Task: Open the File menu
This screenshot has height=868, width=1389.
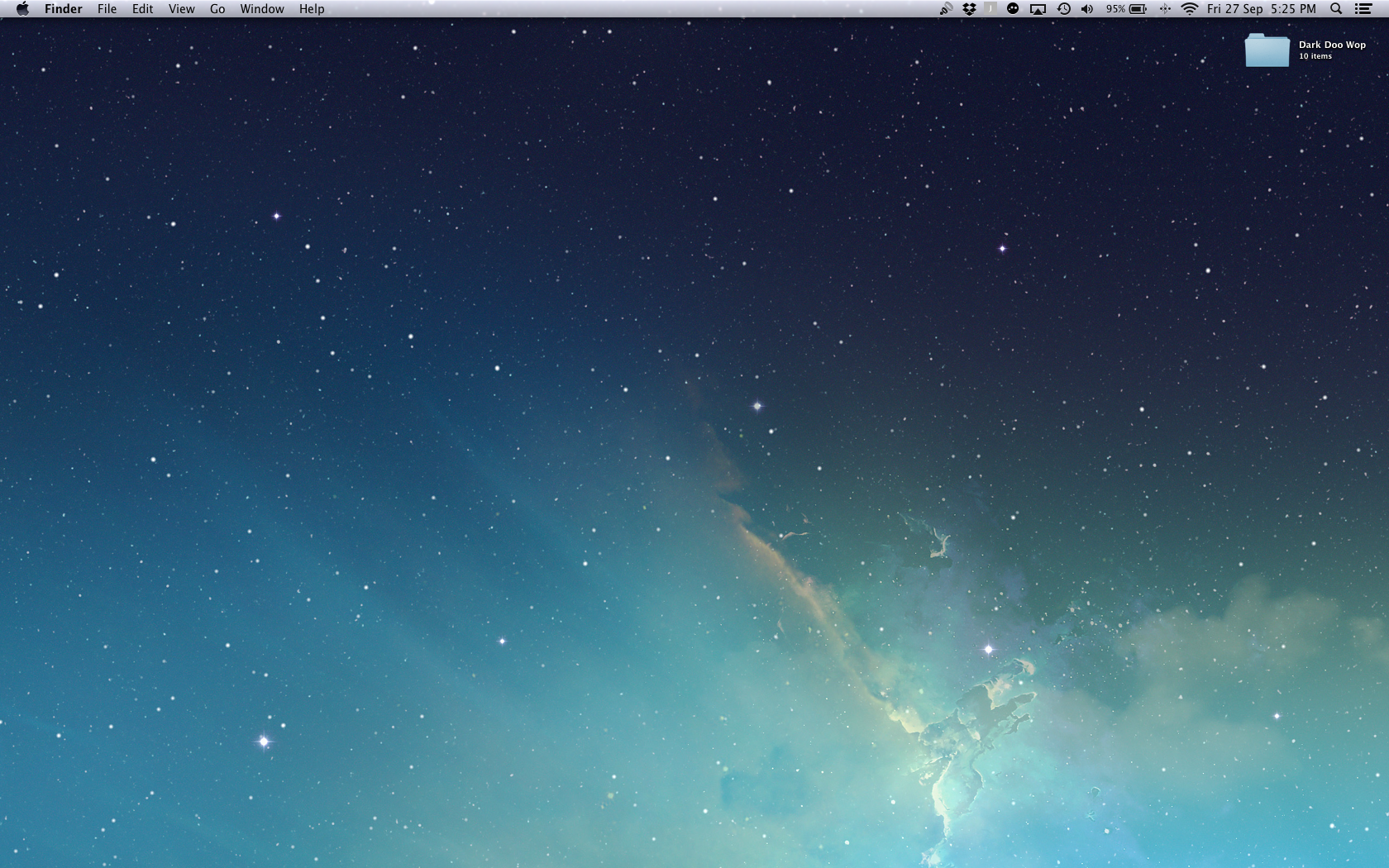Action: coord(107,9)
